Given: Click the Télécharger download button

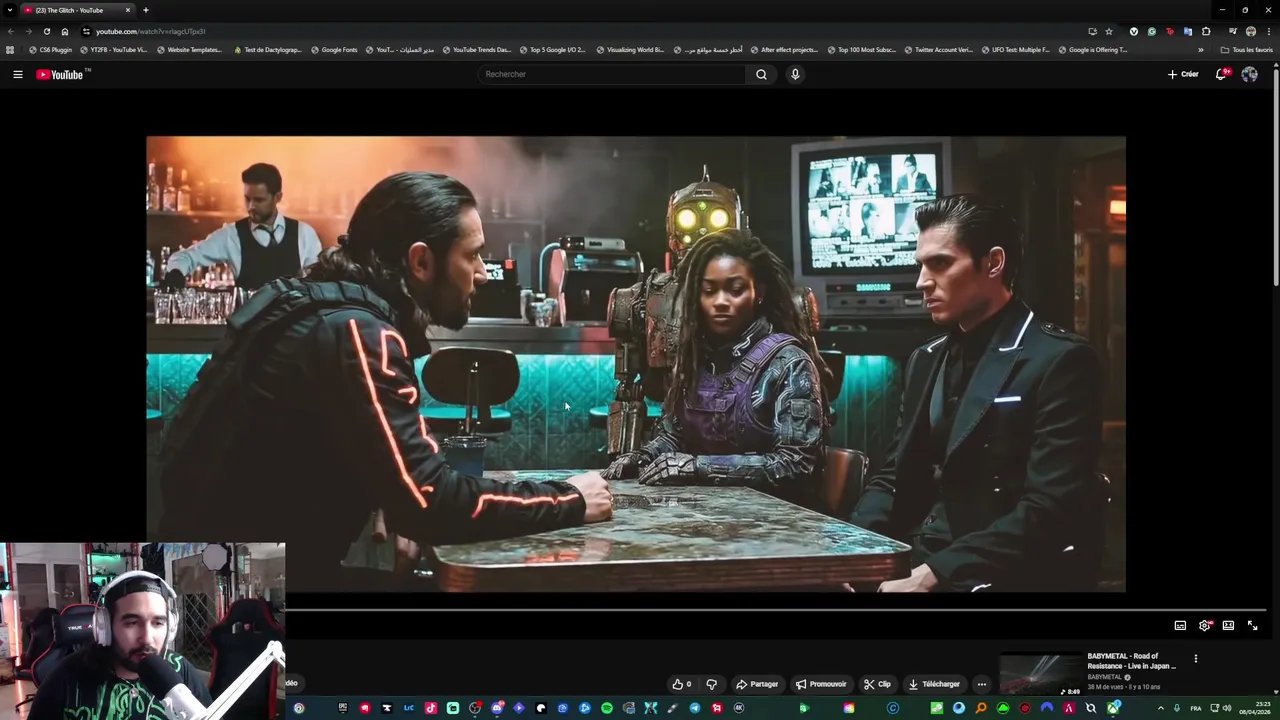Looking at the screenshot, I should pyautogui.click(x=934, y=684).
